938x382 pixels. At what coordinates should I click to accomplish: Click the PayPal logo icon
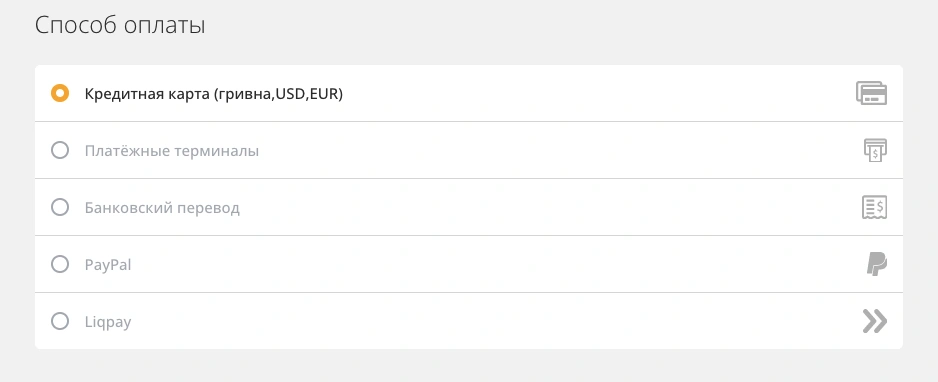[x=876, y=264]
